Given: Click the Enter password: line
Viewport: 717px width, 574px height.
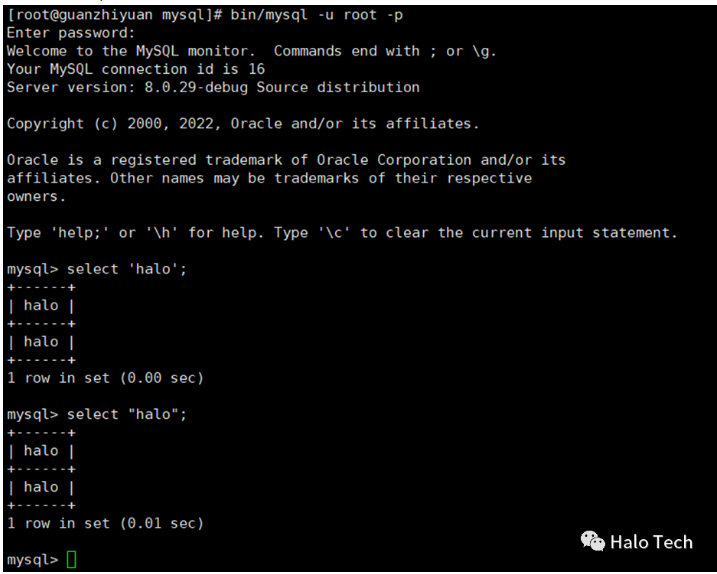Looking at the screenshot, I should 71,33.
